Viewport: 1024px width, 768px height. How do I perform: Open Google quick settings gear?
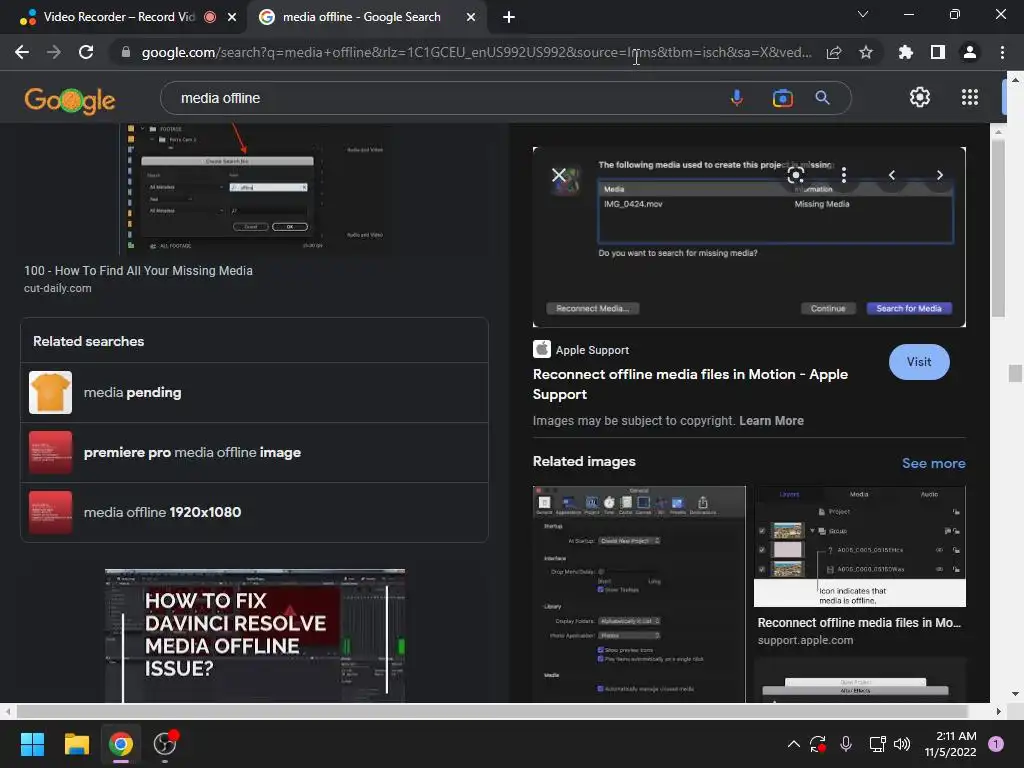click(920, 97)
